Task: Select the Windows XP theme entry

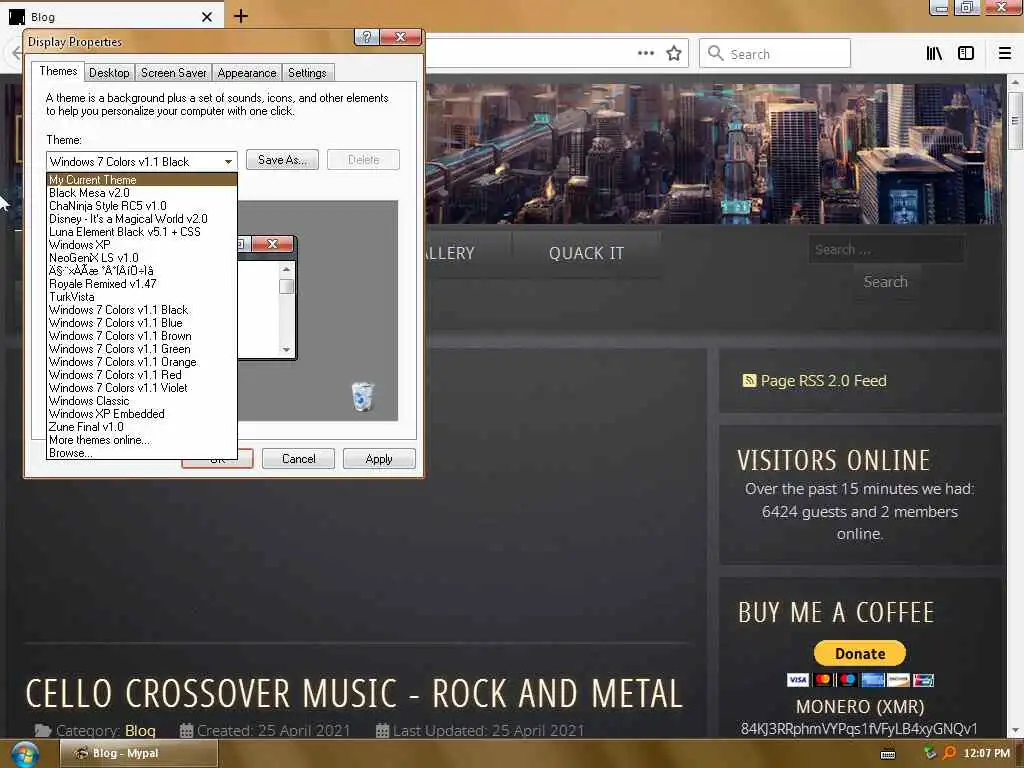Action: coord(142,245)
